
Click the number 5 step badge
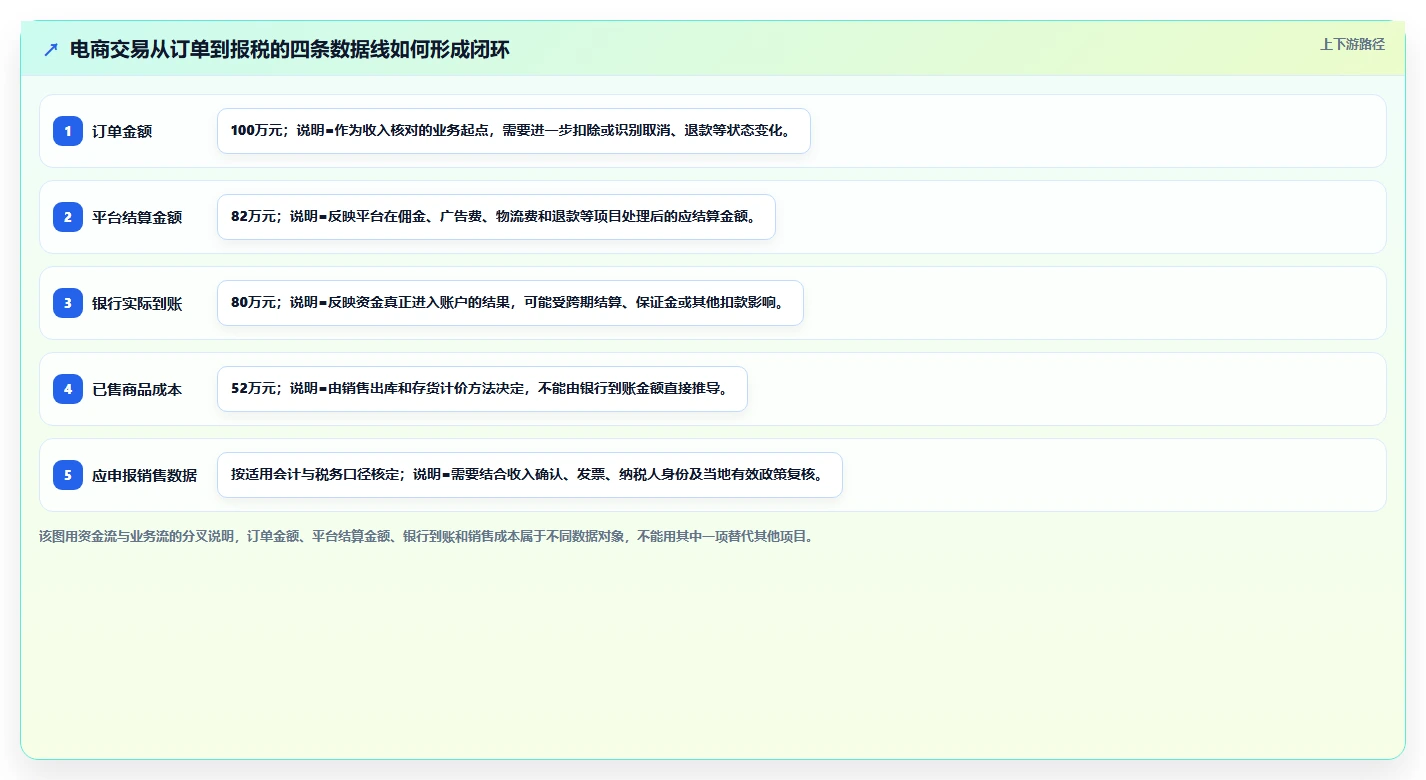(x=68, y=475)
